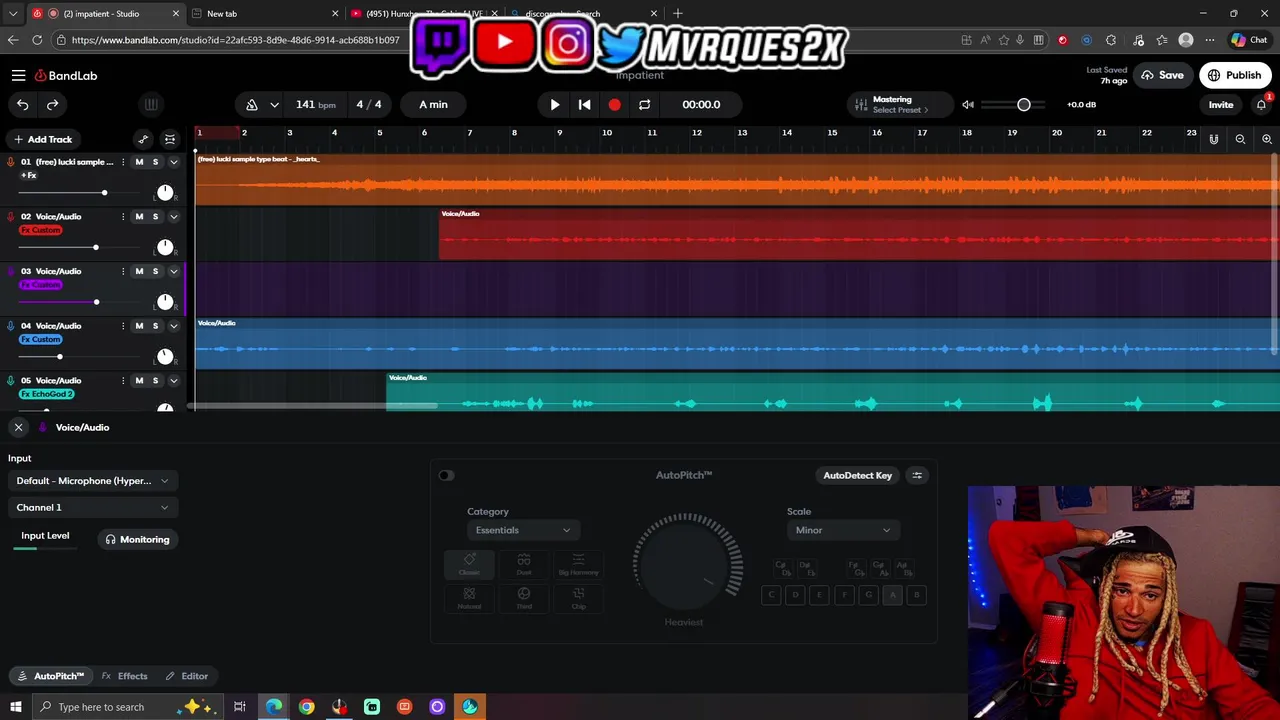Select the orange lucki sample audio region
This screenshot has height=720, width=1280.
(737, 180)
